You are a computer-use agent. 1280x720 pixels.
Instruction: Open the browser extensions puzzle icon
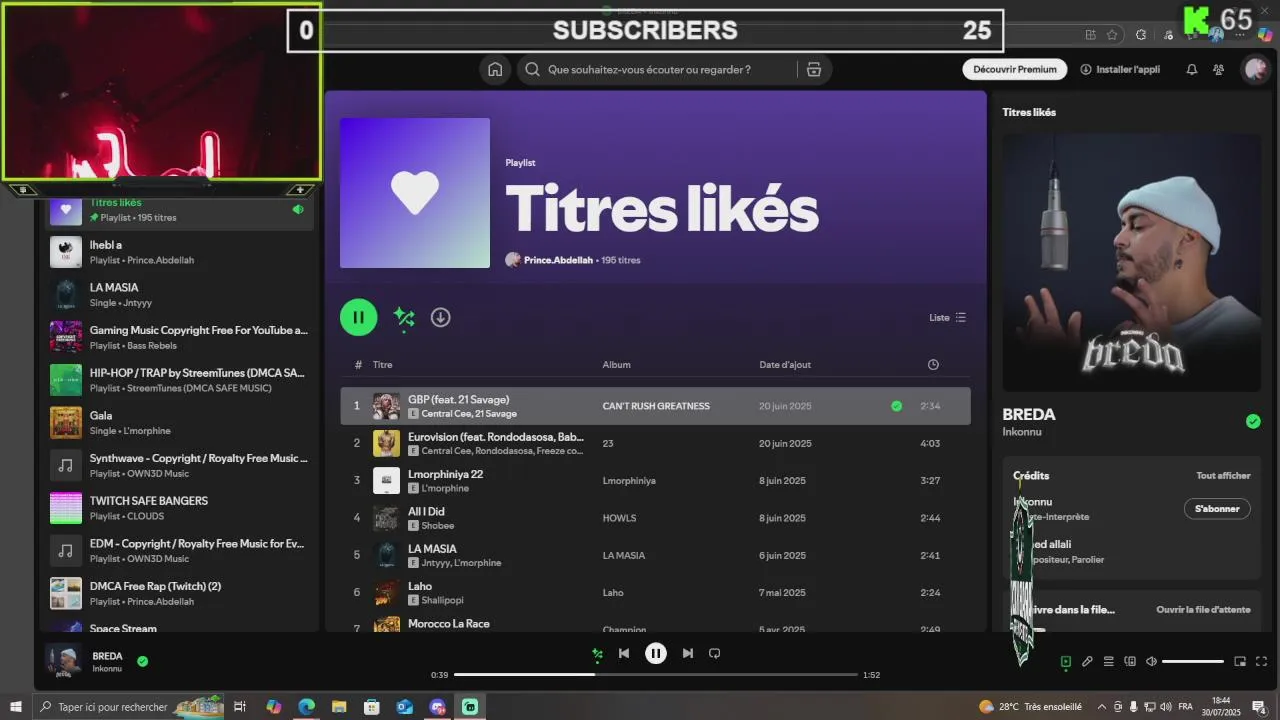tap(1141, 35)
